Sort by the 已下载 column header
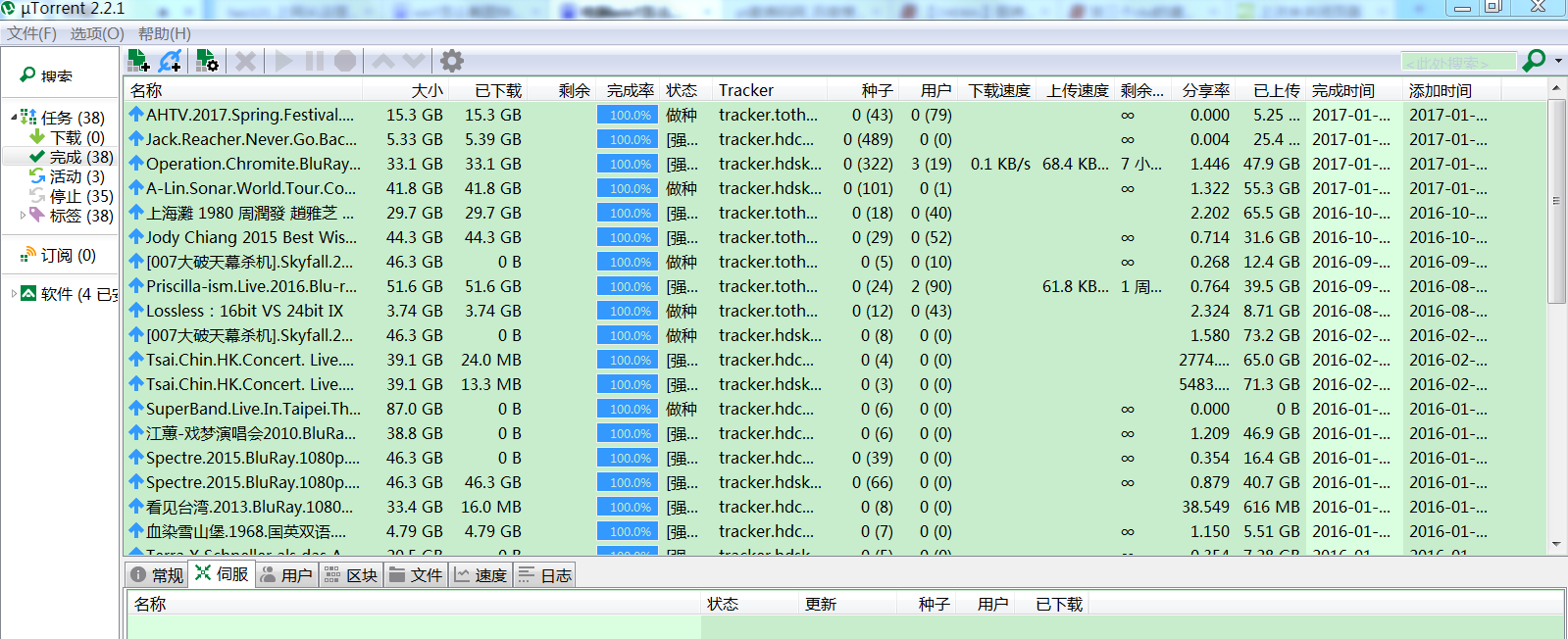Screen dimensions: 1568x639 487,90
